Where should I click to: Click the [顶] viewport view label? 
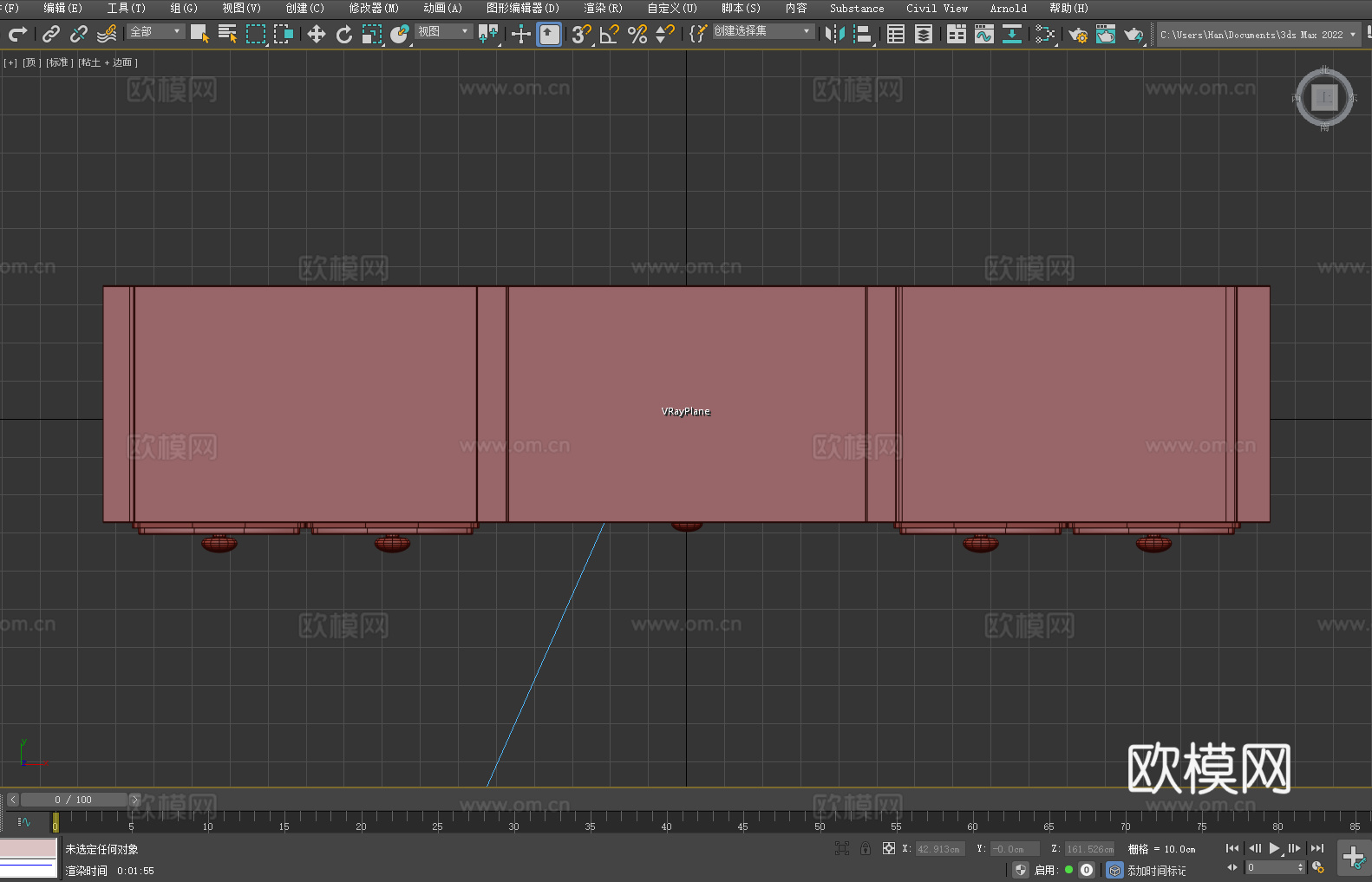[31, 62]
